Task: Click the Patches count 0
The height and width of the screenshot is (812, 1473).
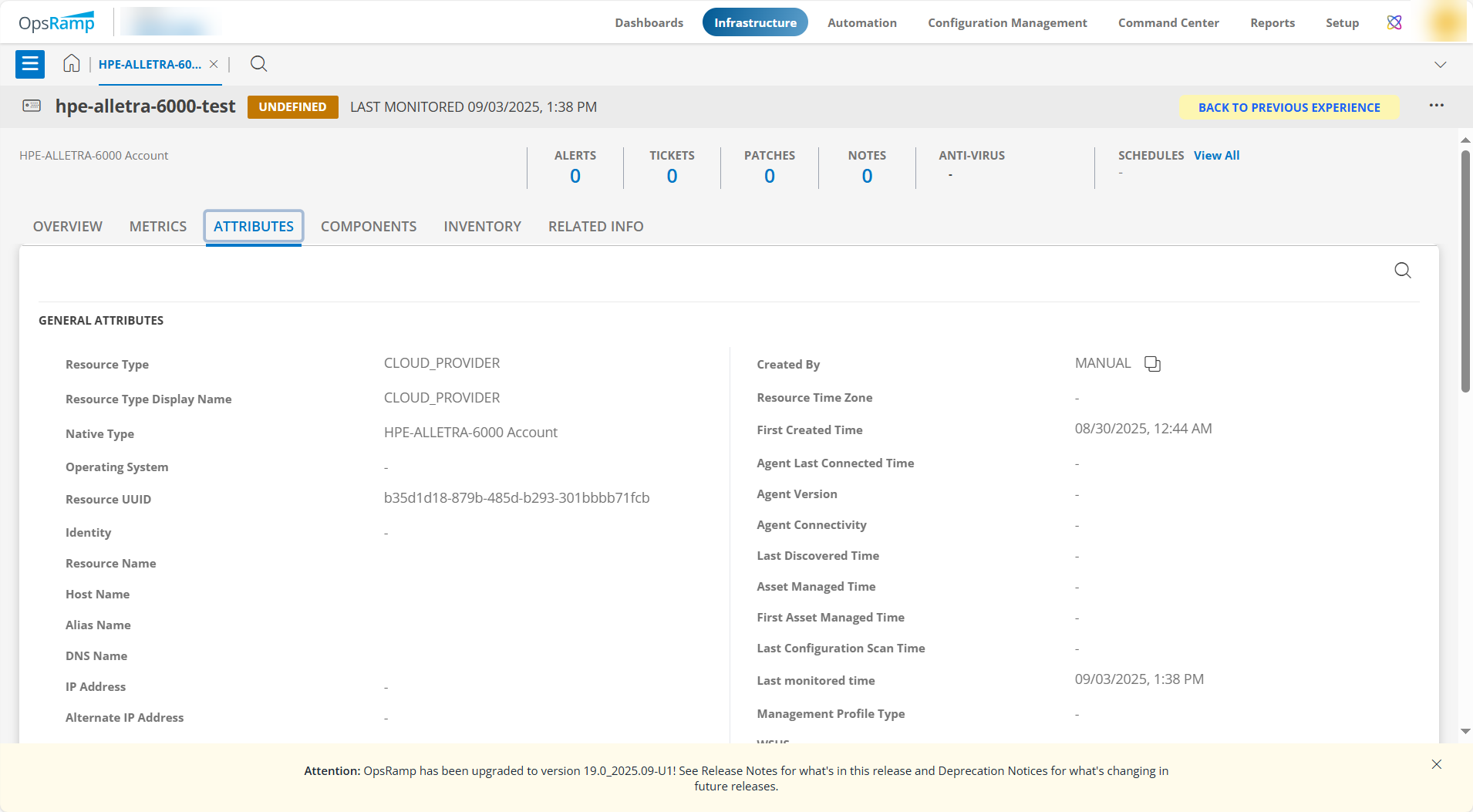Action: [x=770, y=177]
